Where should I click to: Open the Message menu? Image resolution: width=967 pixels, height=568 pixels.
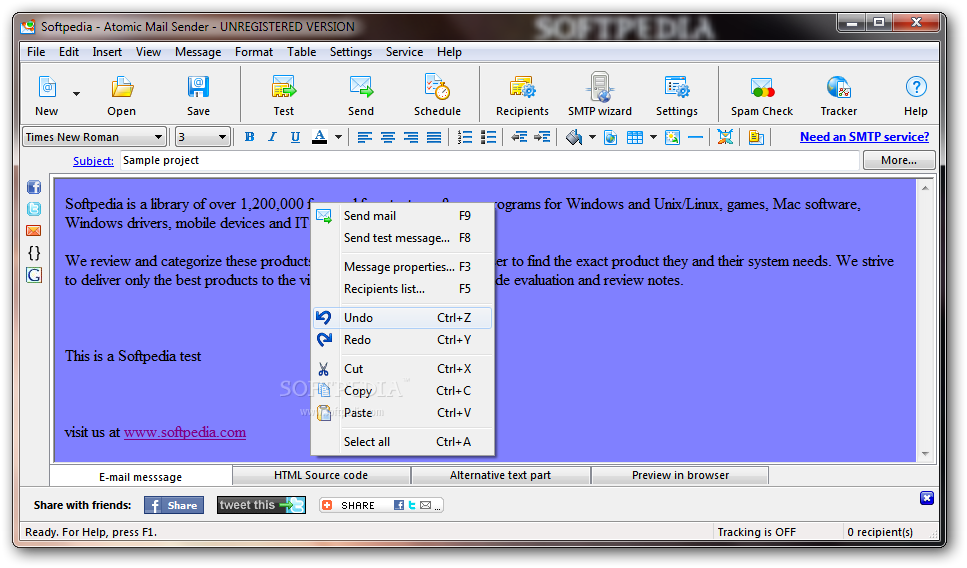198,52
